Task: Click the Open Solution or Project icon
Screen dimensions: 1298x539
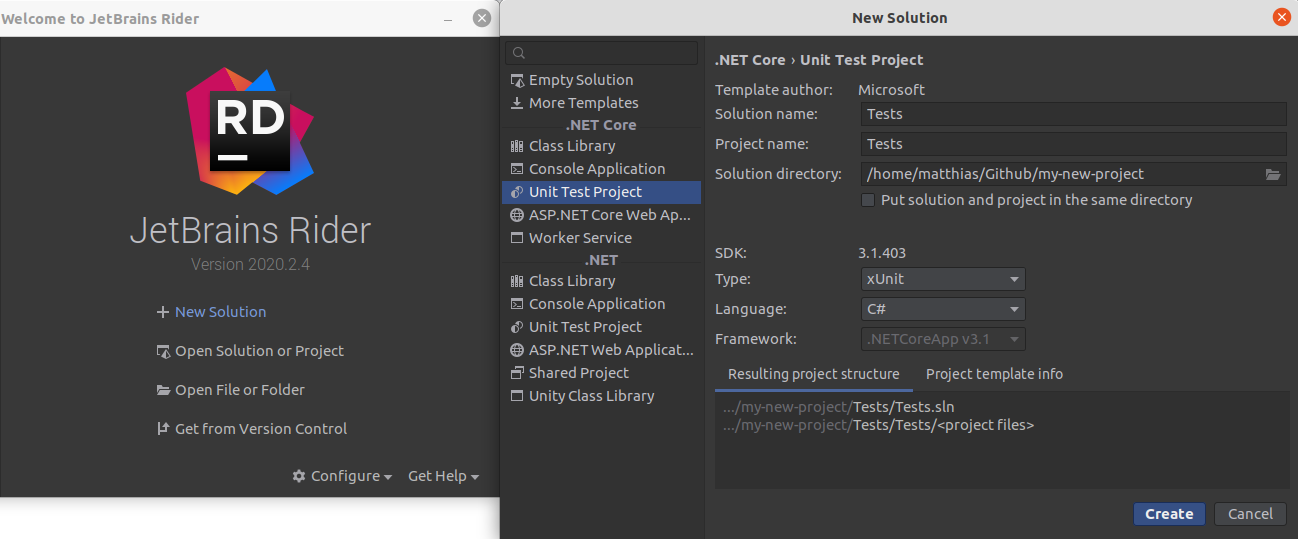Action: [164, 351]
